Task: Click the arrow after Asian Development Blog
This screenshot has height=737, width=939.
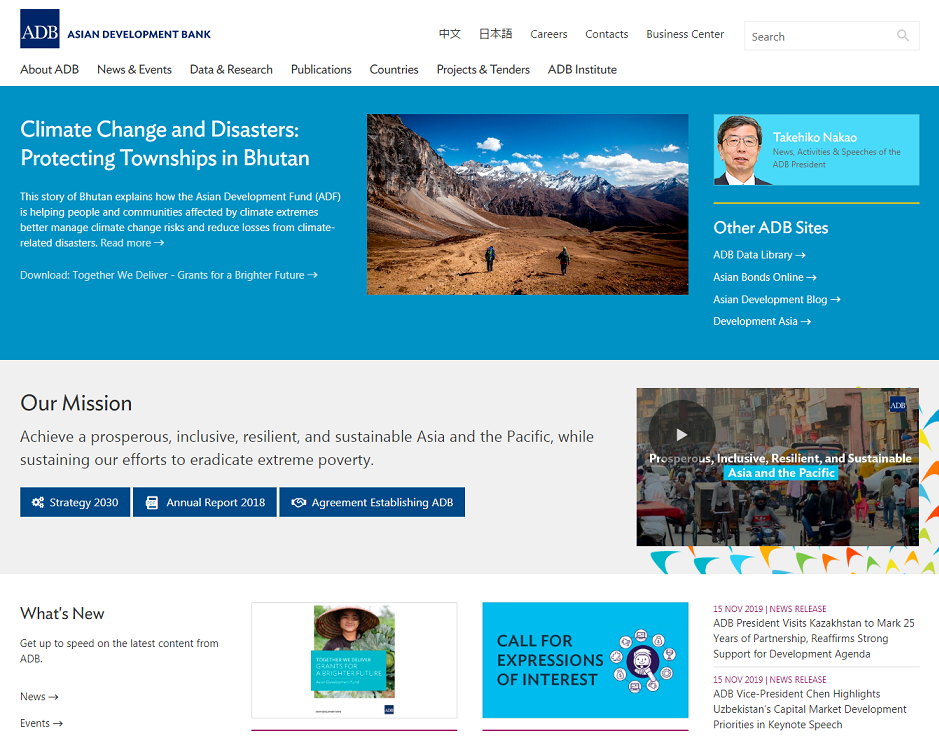Action: pyautogui.click(x=835, y=299)
